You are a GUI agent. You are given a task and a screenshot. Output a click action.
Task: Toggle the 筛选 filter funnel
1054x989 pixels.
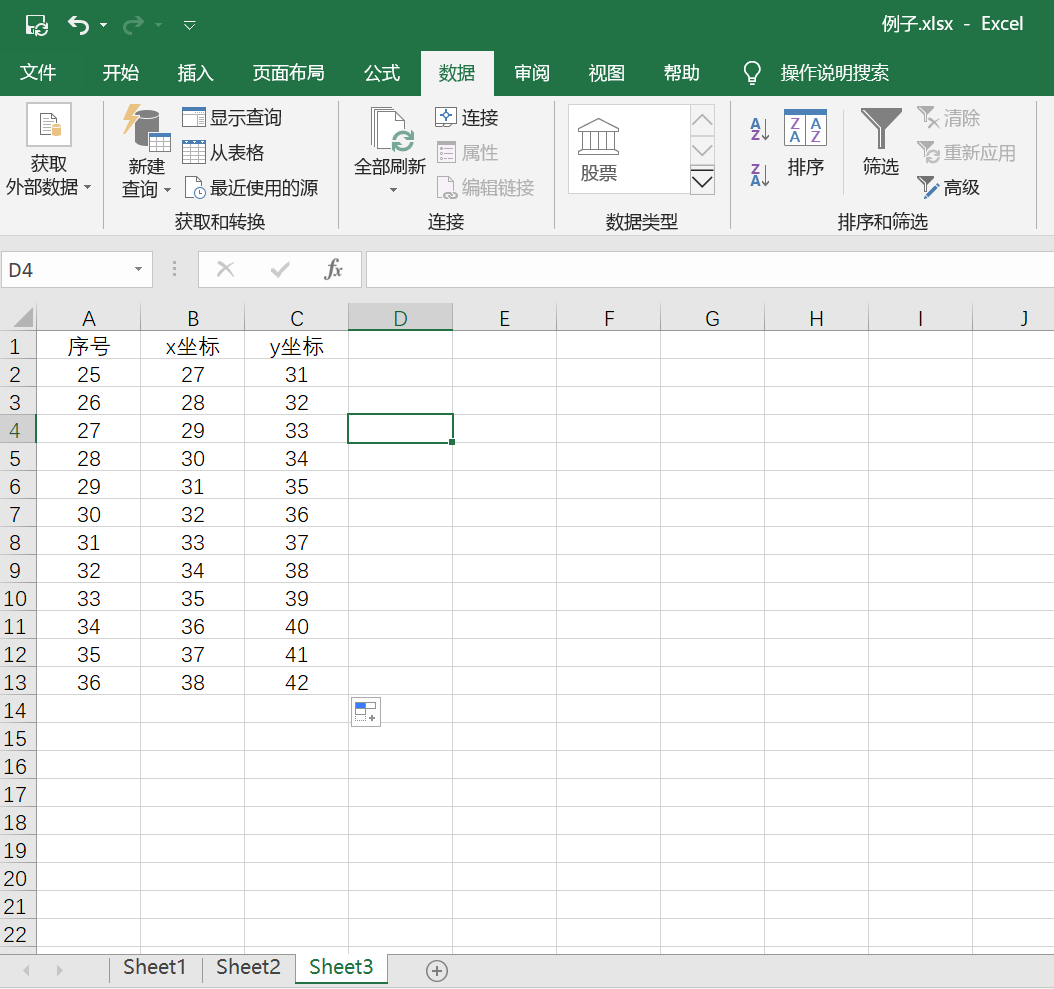point(881,143)
